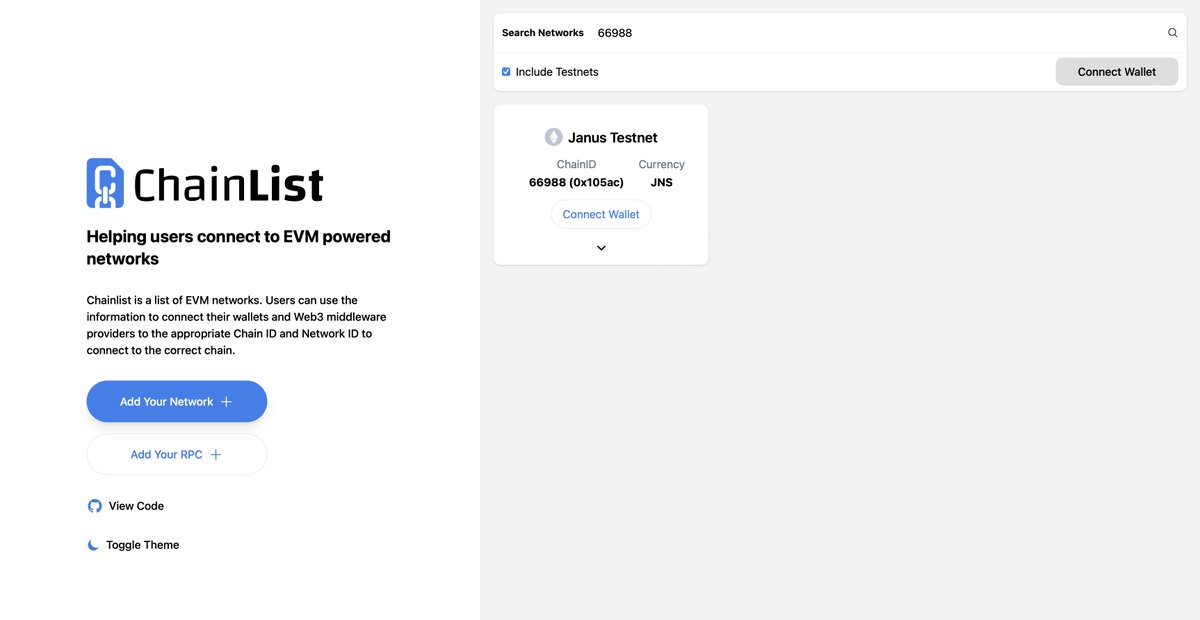Click the Currency column label
Viewport: 1200px width, 620px height.
[x=662, y=164]
